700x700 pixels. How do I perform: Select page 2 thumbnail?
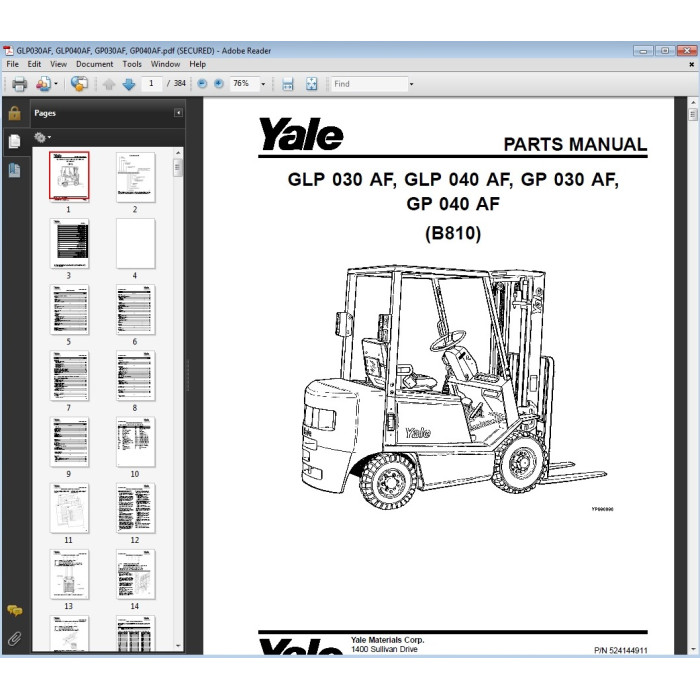tap(135, 177)
